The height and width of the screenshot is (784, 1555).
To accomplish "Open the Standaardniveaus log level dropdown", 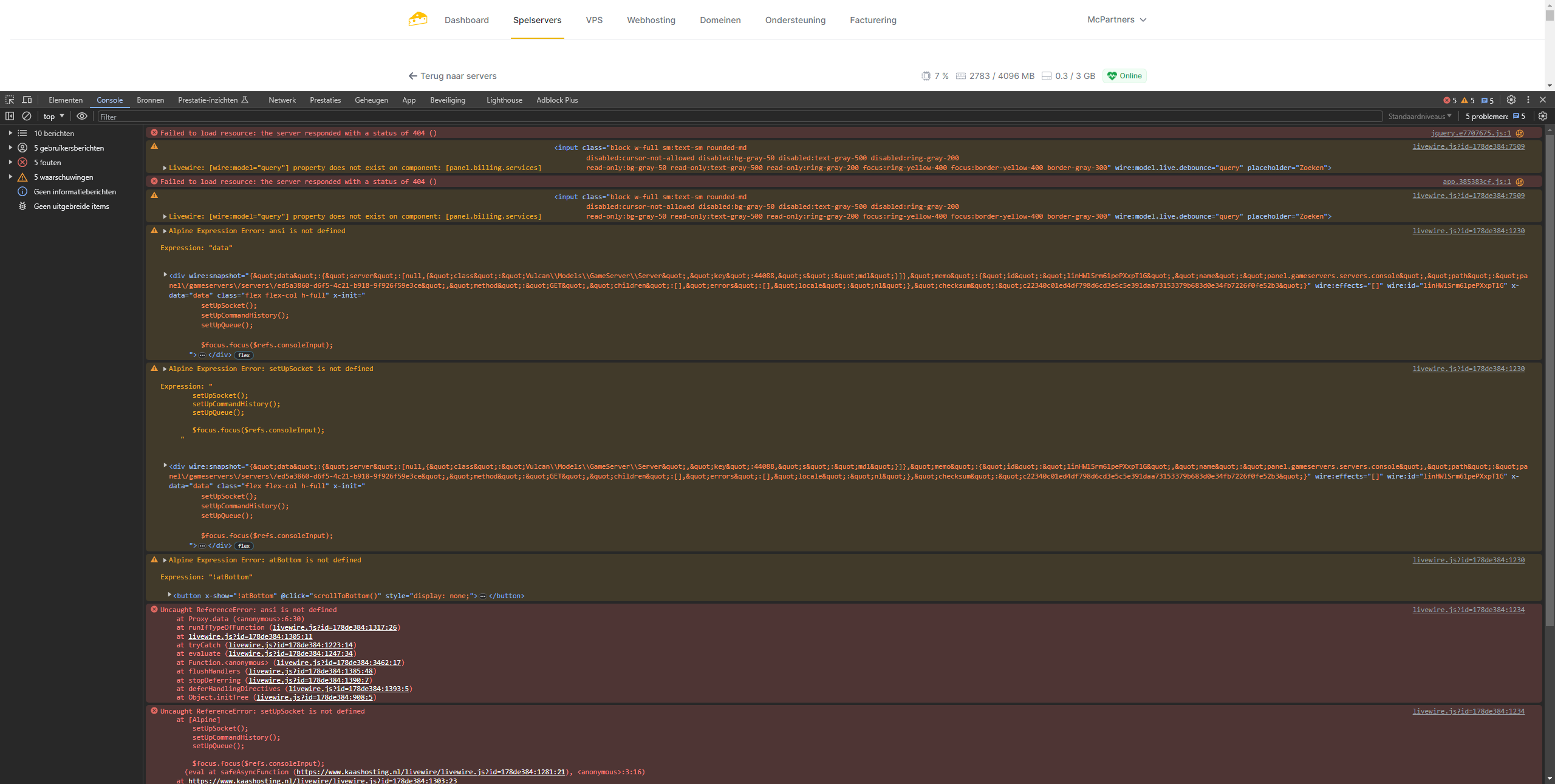I will [x=1420, y=117].
